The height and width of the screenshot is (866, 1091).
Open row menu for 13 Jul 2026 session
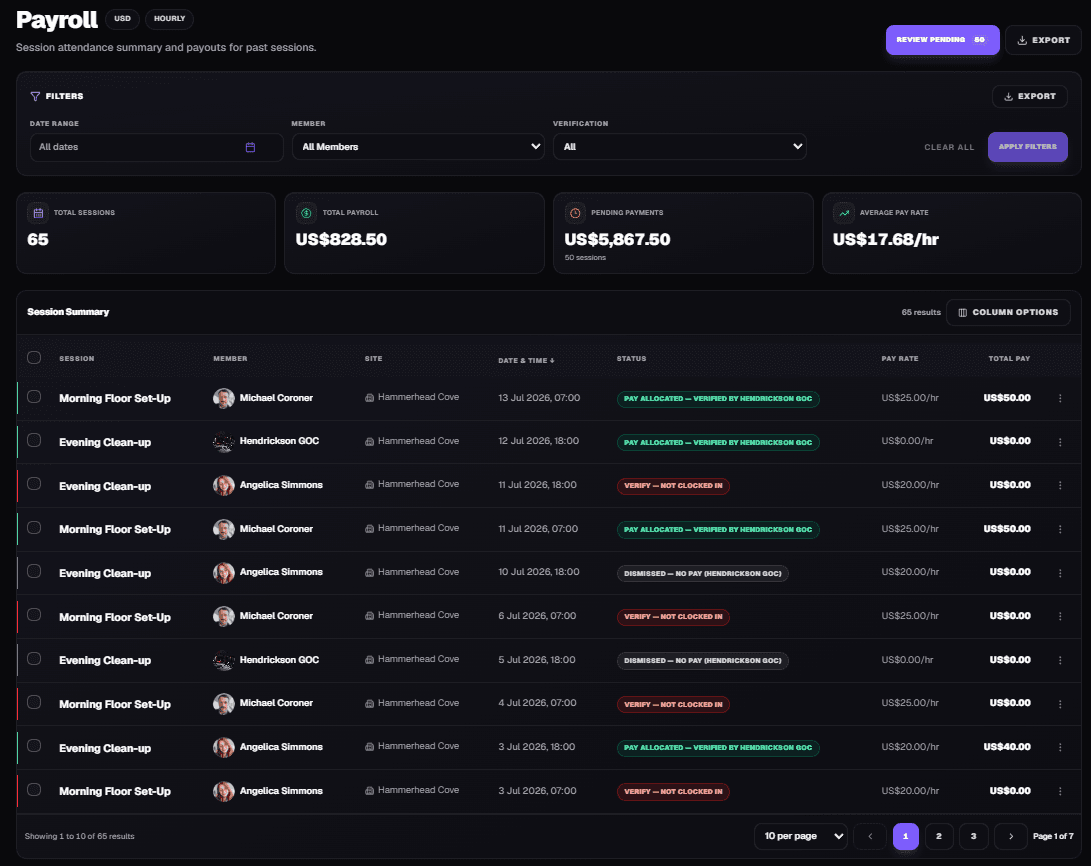coord(1060,399)
